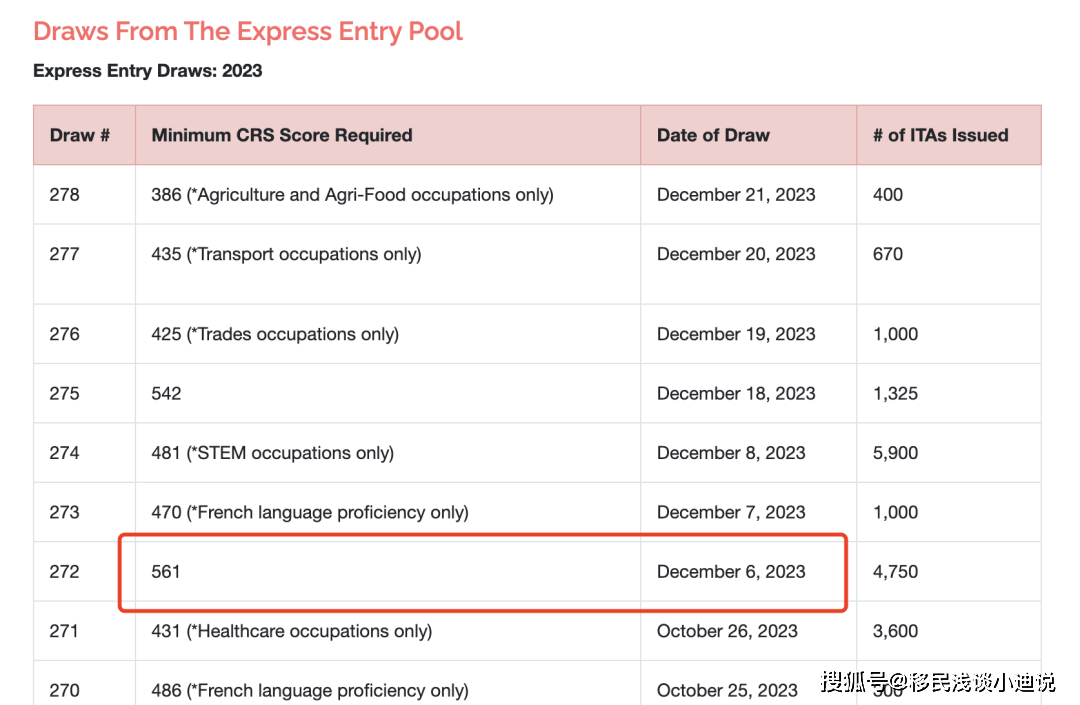Select the Transport occupations only entry
Viewport: 1080px width, 705px height.
(286, 254)
